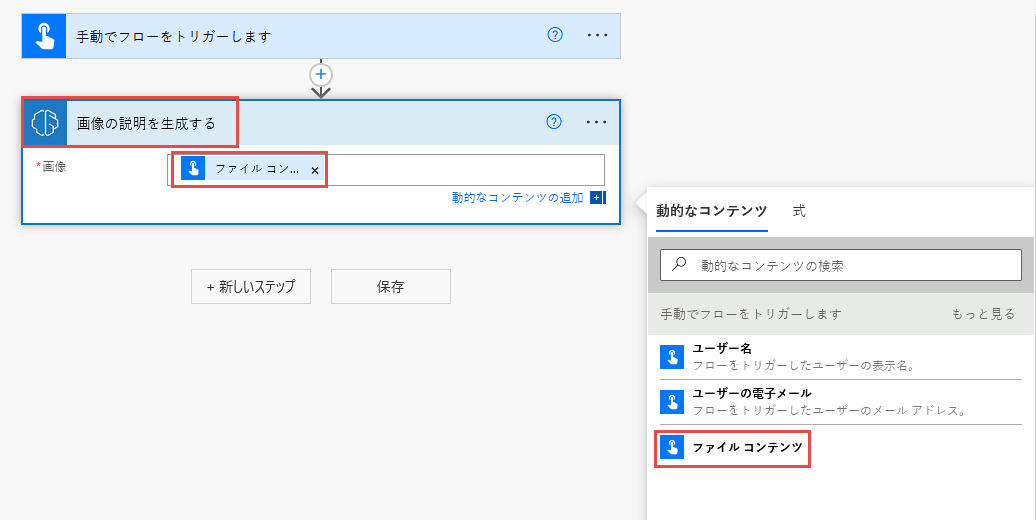The image size is (1036, 520).
Task: Click the 動的なコンテンツの追加 link
Action: (x=517, y=198)
